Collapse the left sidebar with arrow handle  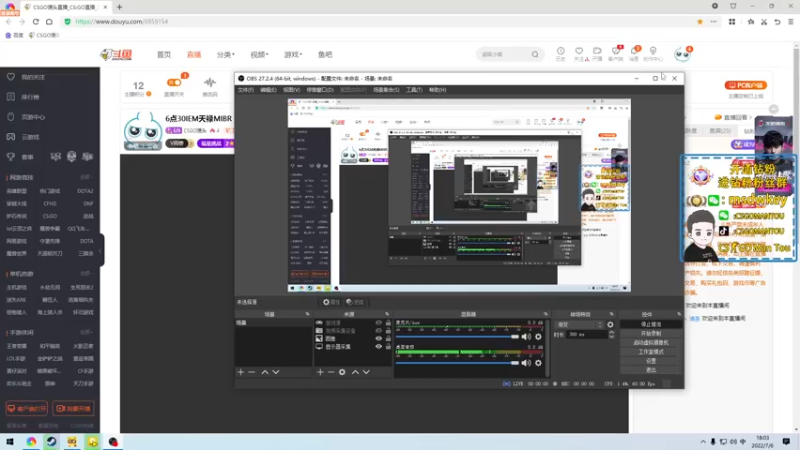101,250
